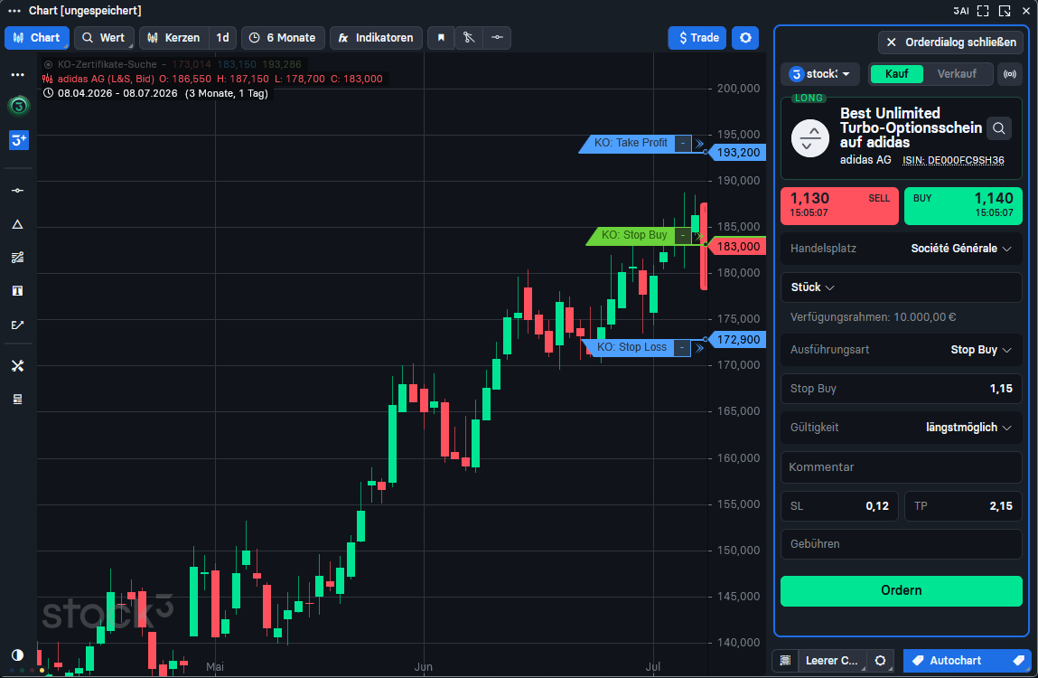This screenshot has width=1038, height=678.
Task: Click the 193,200 Take Profit price marker
Action: click(x=738, y=152)
